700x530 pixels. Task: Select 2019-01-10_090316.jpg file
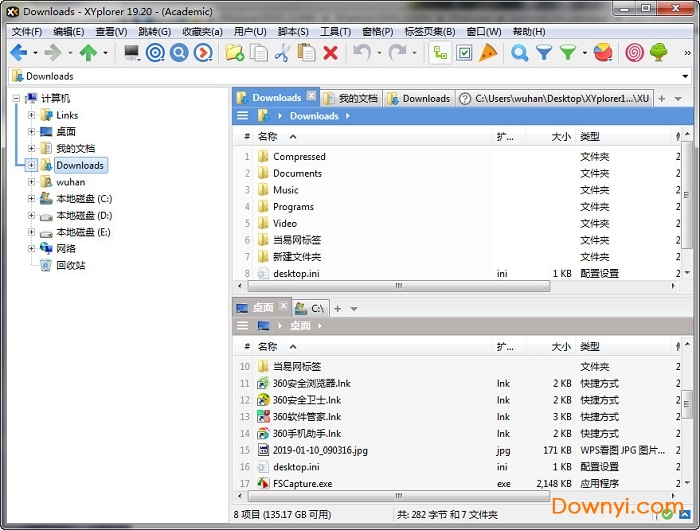[x=455, y=450]
